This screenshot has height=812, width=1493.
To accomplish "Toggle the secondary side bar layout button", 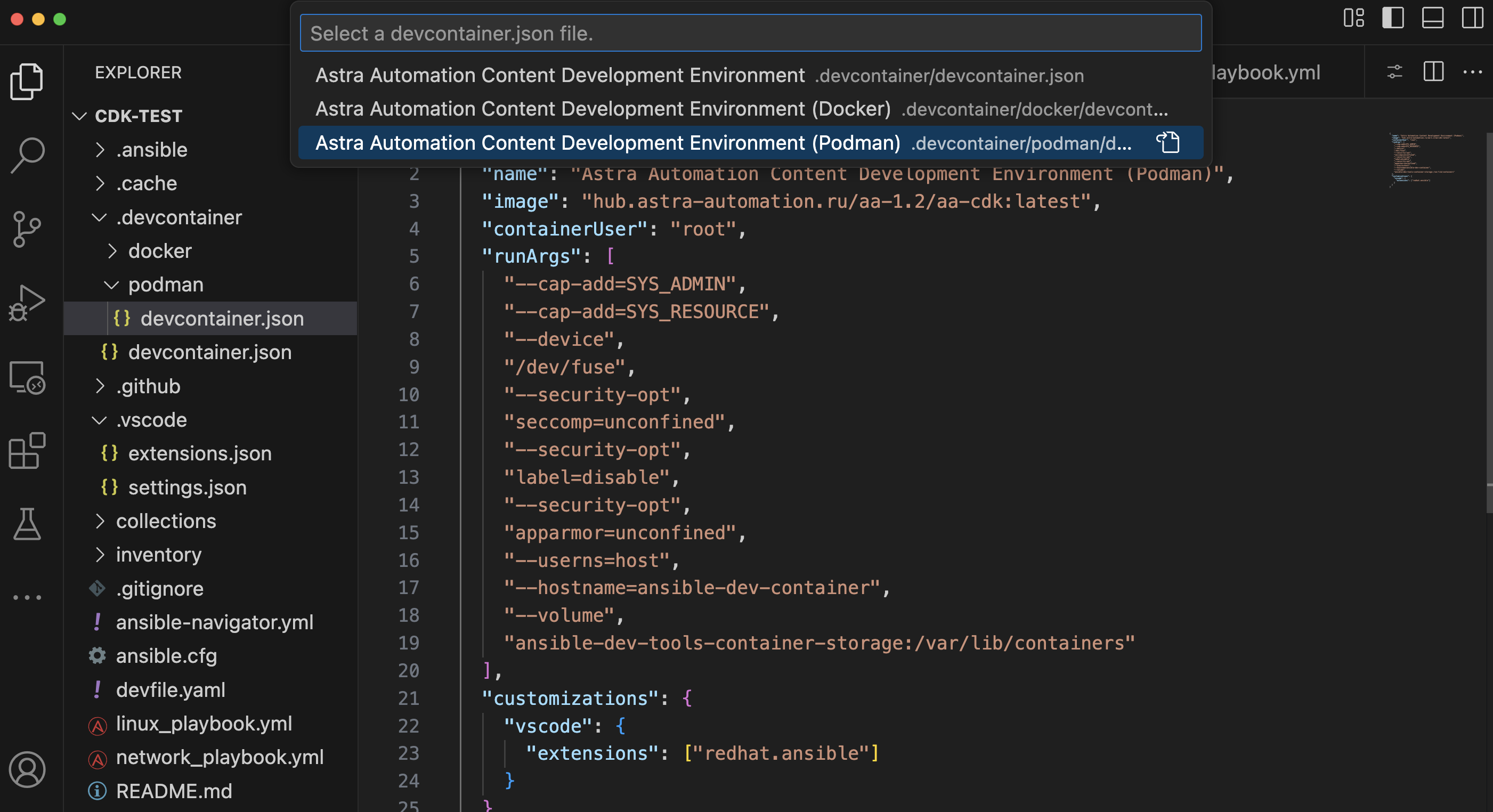I will pos(1472,18).
